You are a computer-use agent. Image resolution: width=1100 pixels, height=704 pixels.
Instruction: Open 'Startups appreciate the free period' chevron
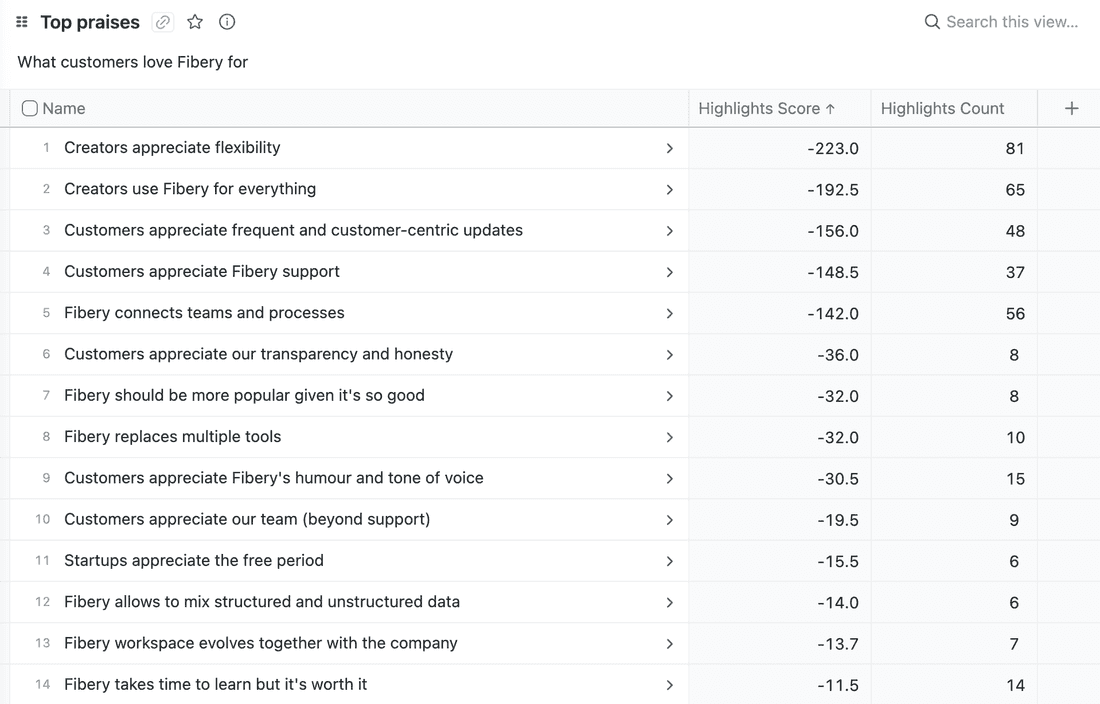(669, 561)
